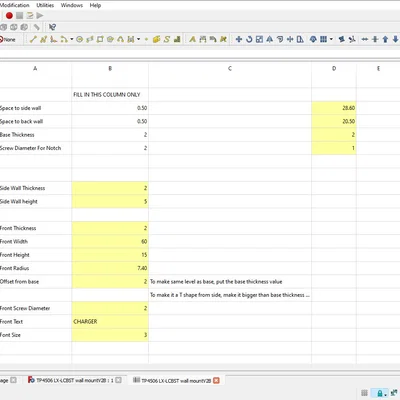Select the Draft Rectangle tool

(100, 39)
